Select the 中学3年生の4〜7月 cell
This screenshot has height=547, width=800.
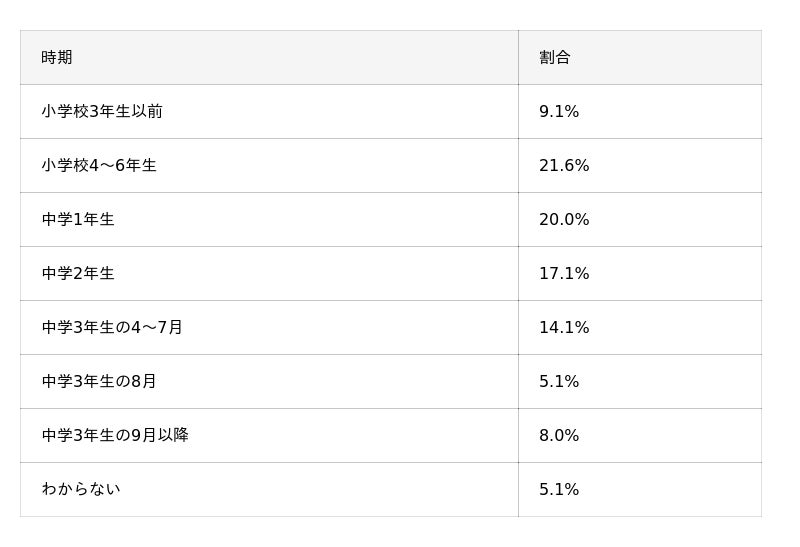click(x=112, y=327)
